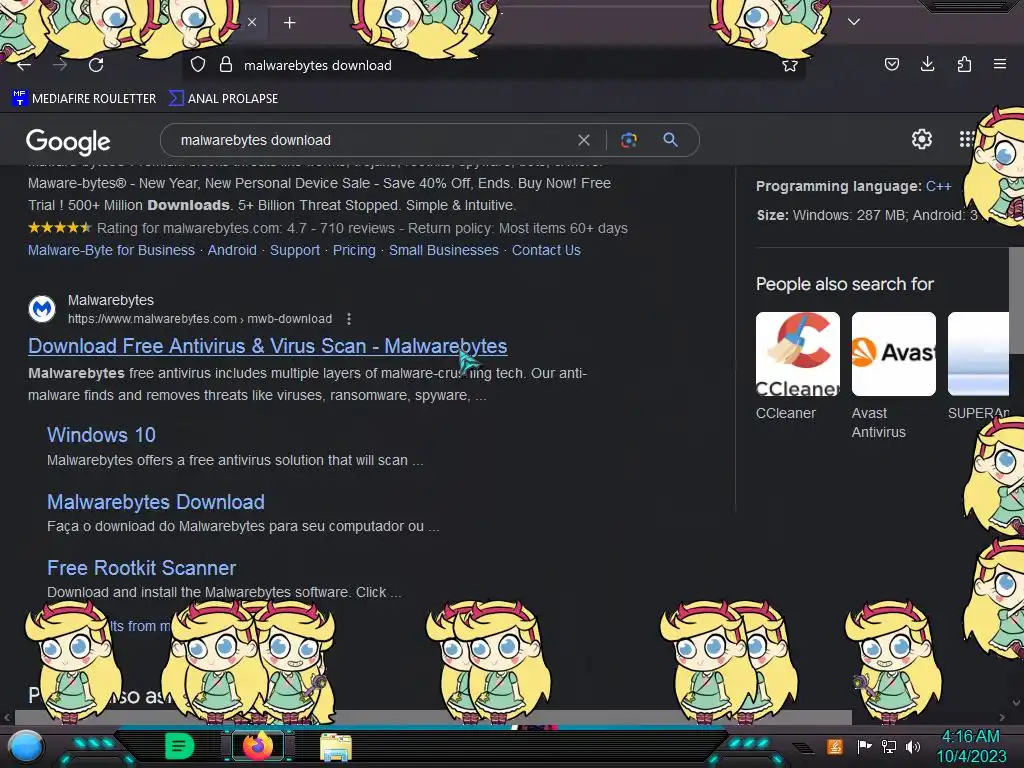
Task: Reload the page with the refresh icon
Action: point(96,65)
